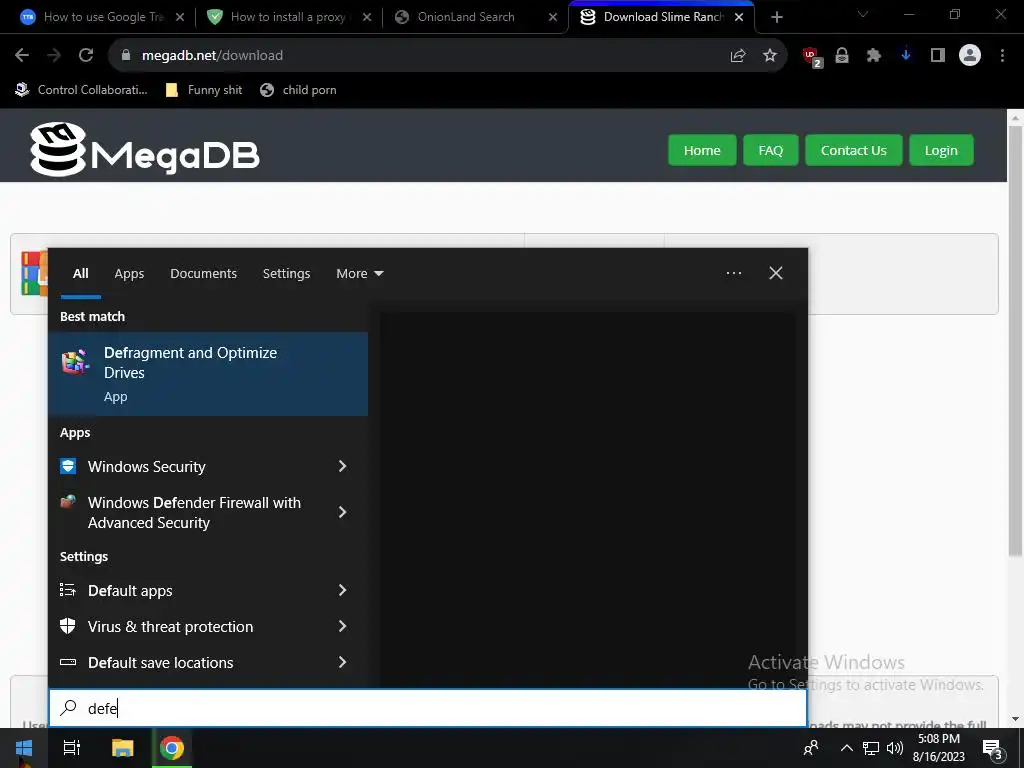1024x768 pixels.
Task: Open the MegaDB FAQ page
Action: coord(771,150)
